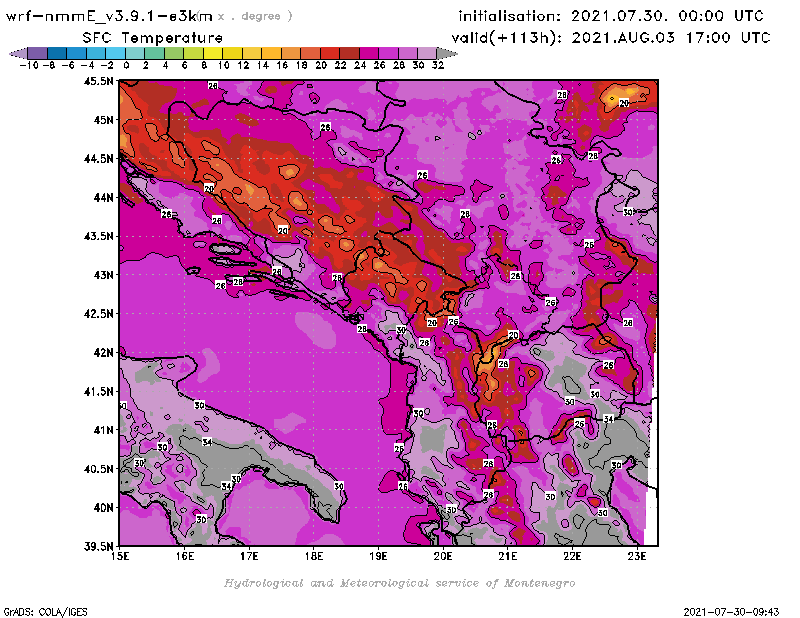This screenshot has height=618, width=800.
Task: Click the '21E' longitude axis label
Action: (507, 556)
